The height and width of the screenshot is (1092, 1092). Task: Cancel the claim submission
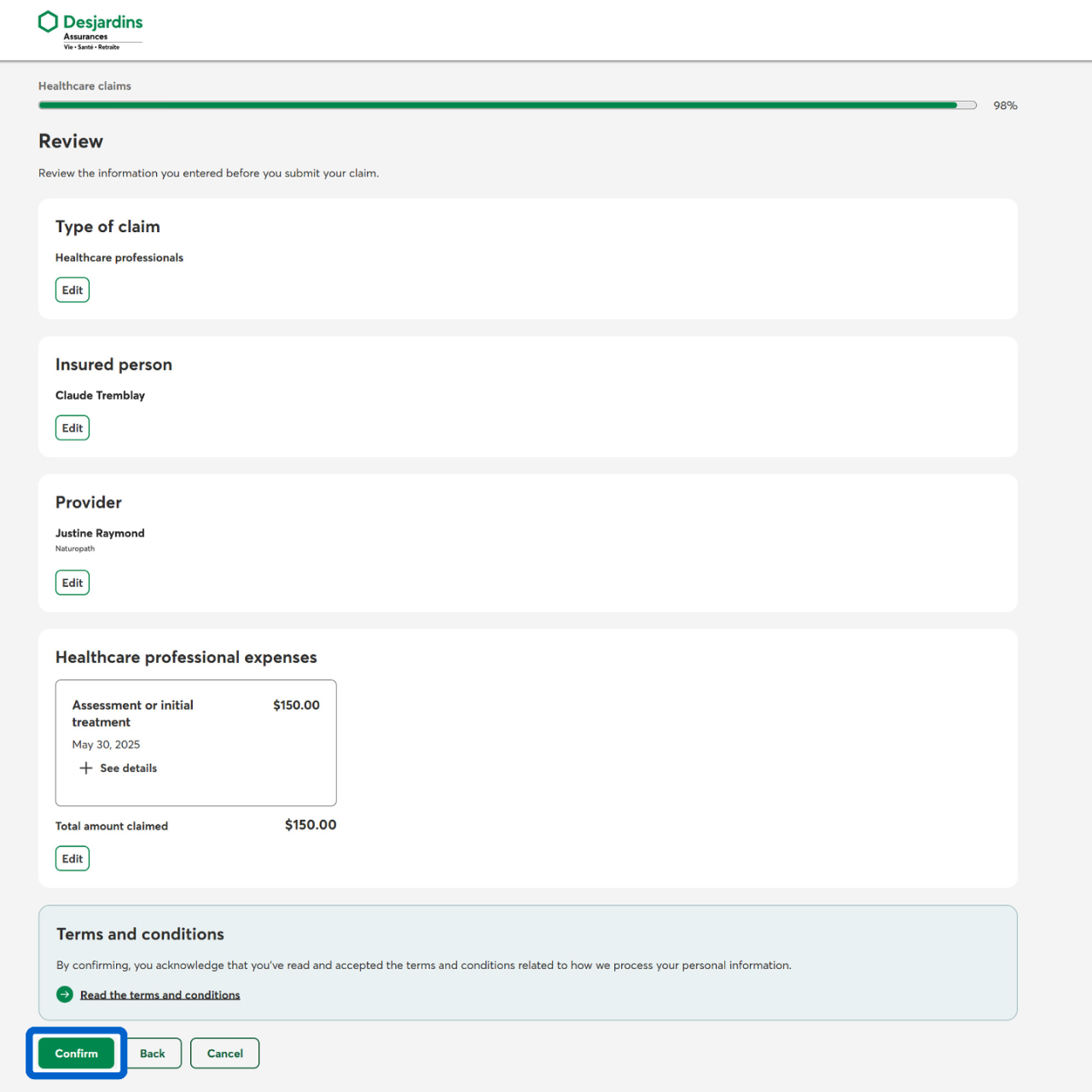(x=224, y=1053)
